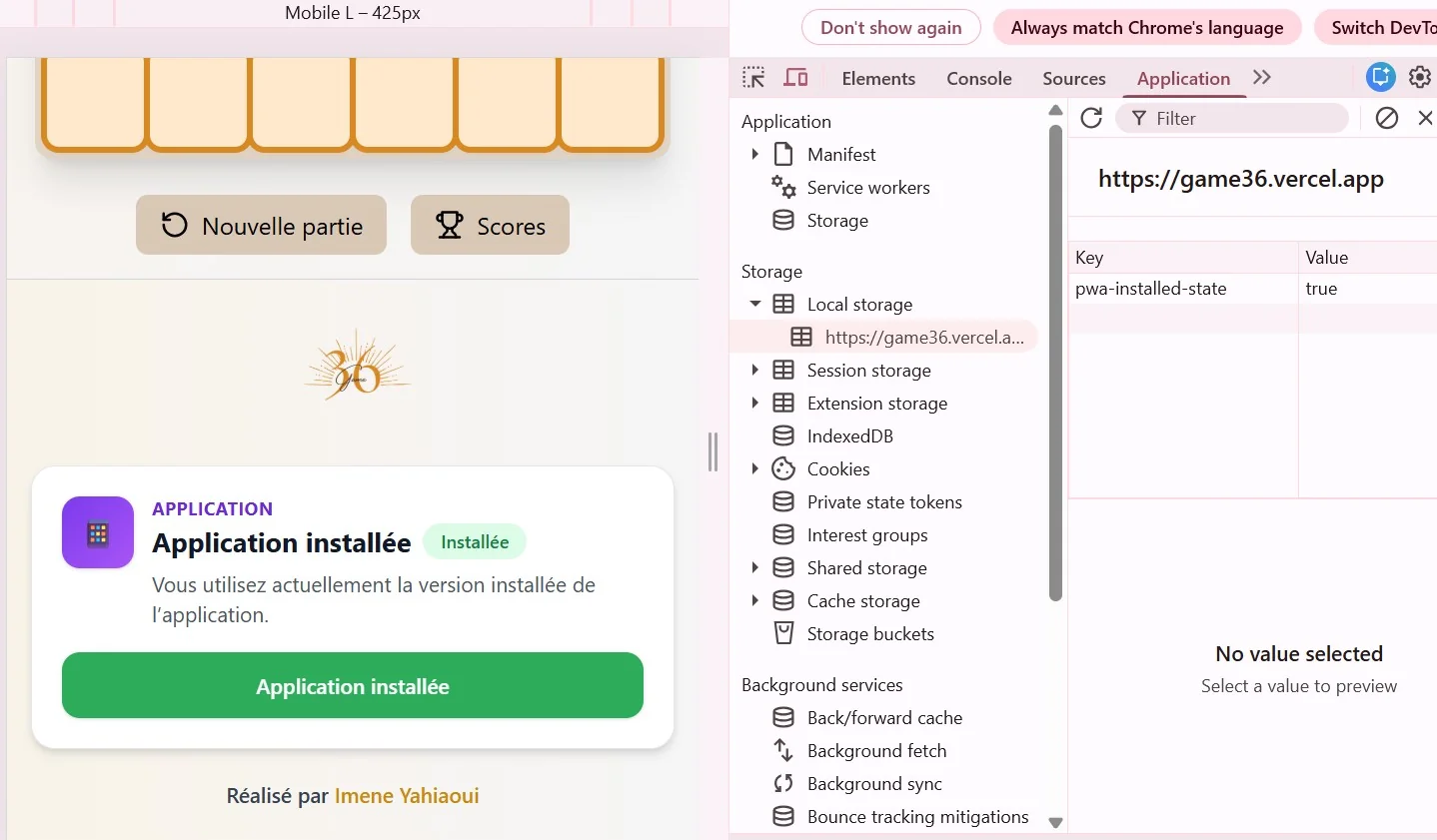
Task: Click the Background fetch arrows icon
Action: pos(783,750)
